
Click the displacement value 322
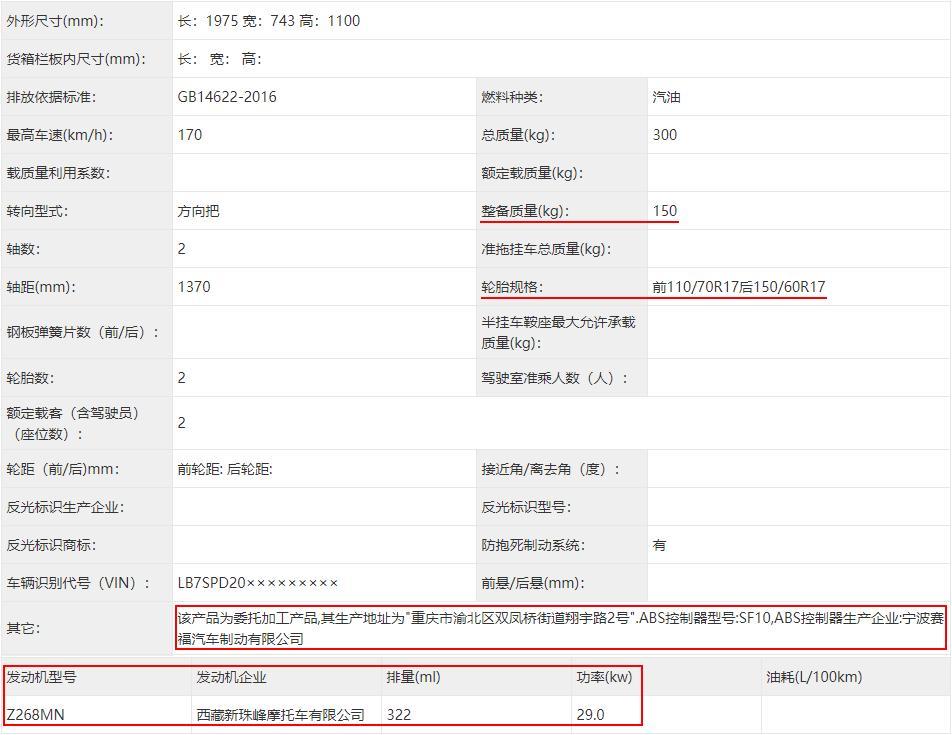click(399, 715)
